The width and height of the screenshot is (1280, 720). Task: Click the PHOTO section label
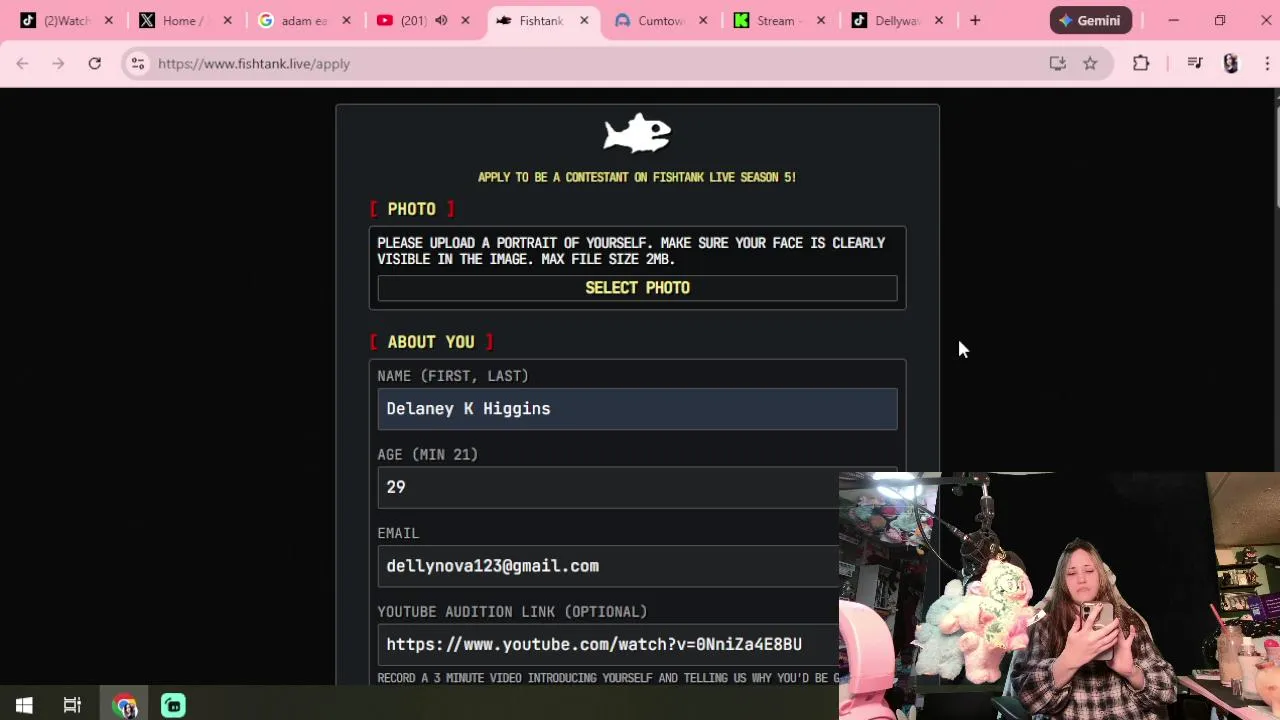pyautogui.click(x=412, y=209)
